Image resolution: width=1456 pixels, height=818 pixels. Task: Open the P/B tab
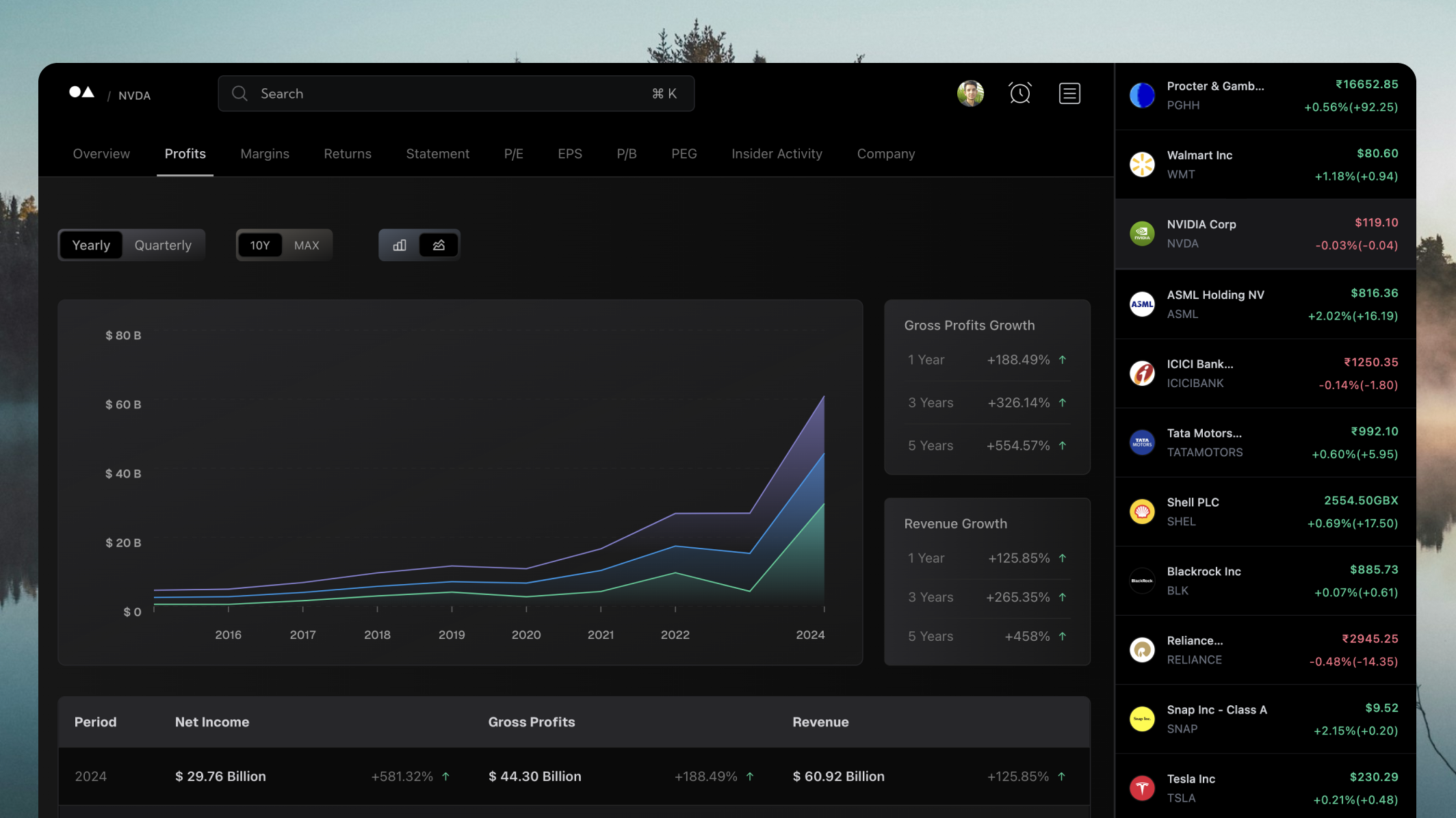pyautogui.click(x=627, y=154)
